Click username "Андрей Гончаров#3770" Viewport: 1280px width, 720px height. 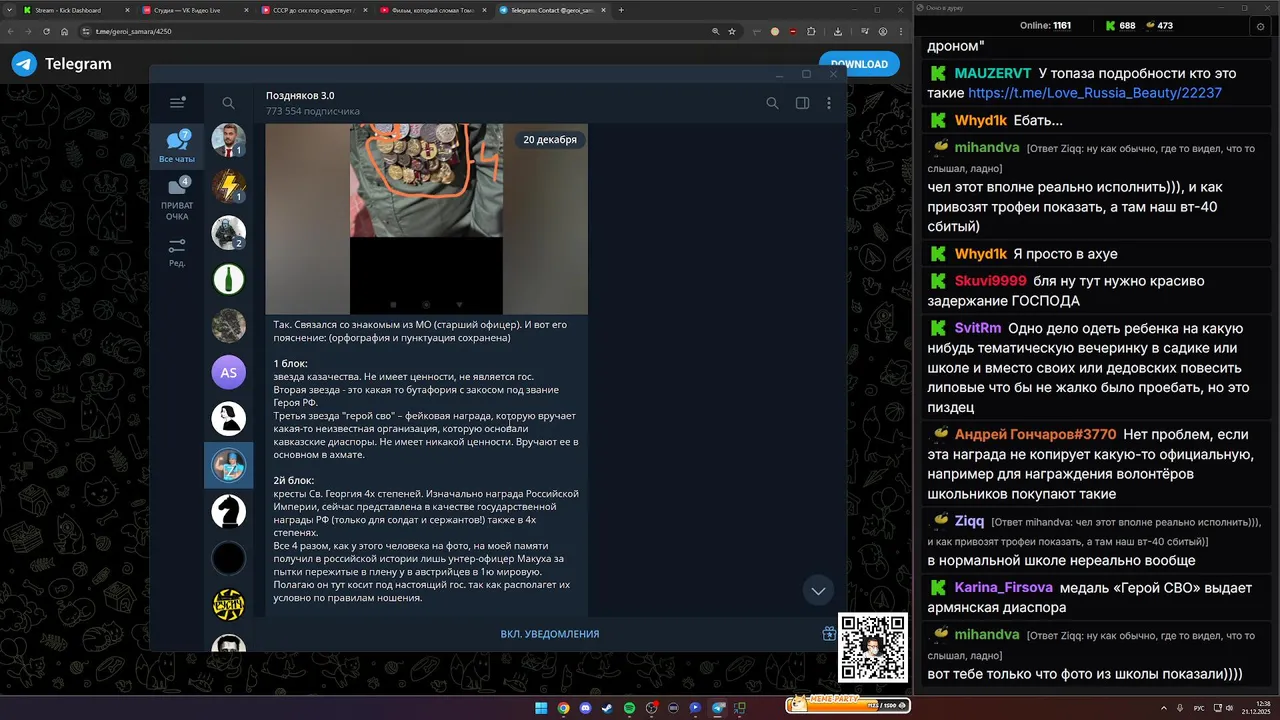[x=1035, y=435]
